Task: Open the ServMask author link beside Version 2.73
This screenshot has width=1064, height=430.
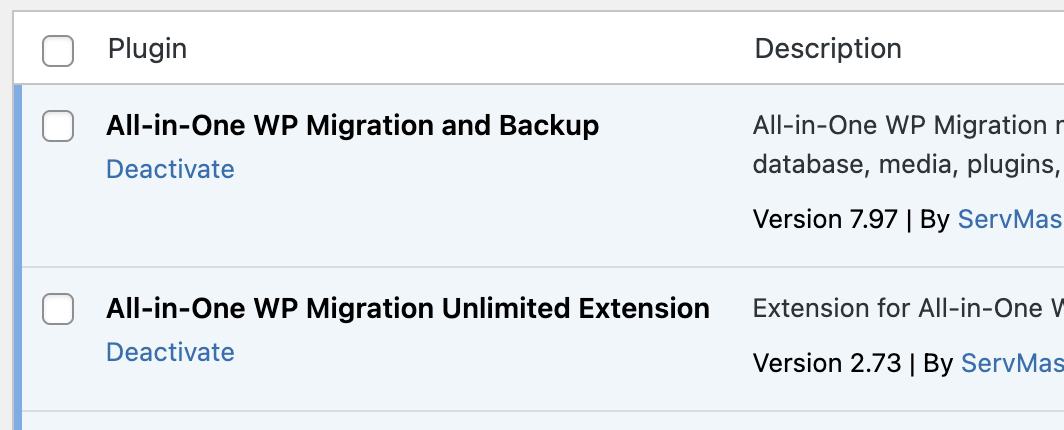Action: pos(1011,362)
